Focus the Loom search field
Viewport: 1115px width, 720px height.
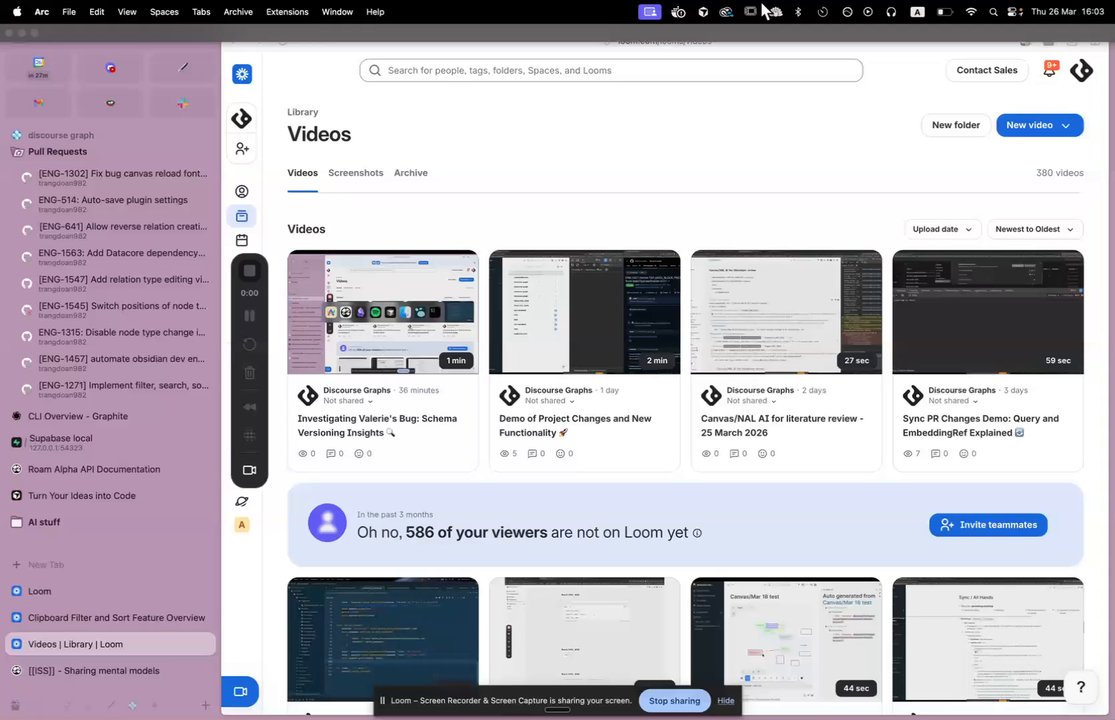click(611, 70)
